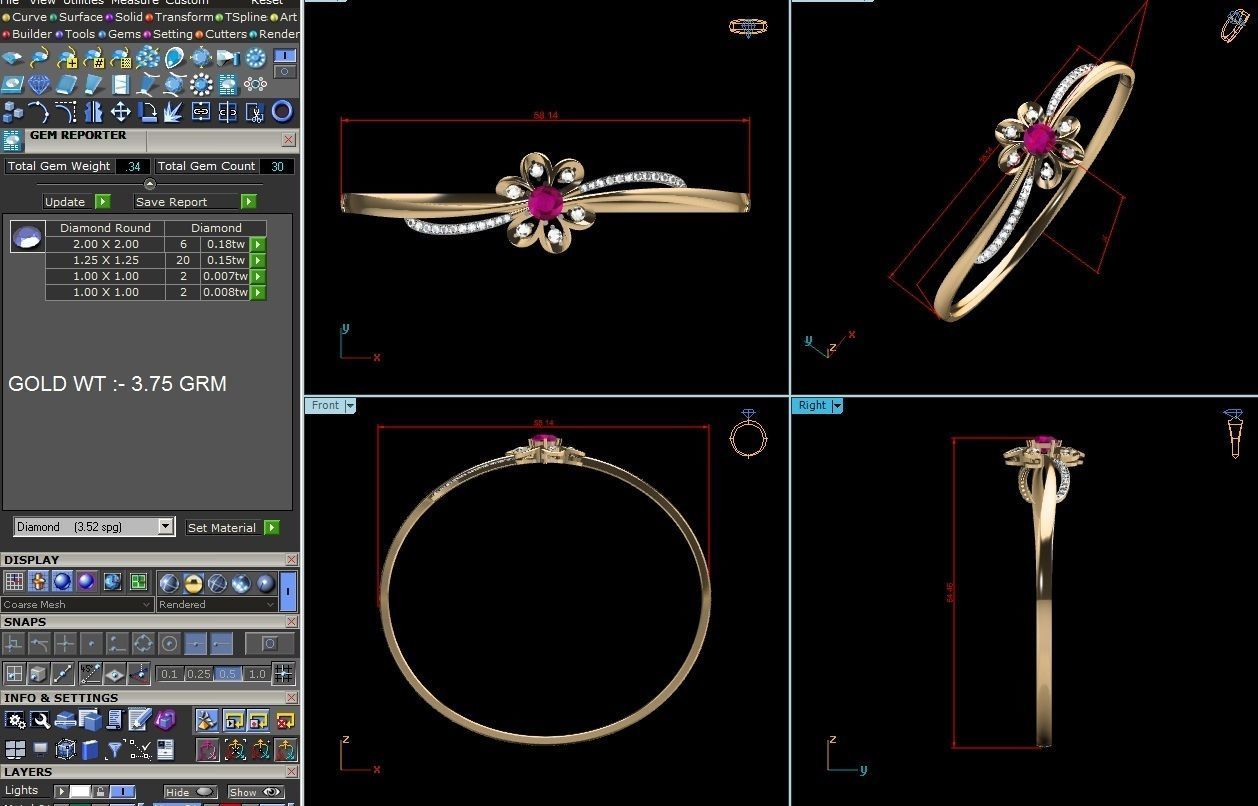Image resolution: width=1258 pixels, height=806 pixels.
Task: Select the Mirror tool icon
Action: point(94,111)
